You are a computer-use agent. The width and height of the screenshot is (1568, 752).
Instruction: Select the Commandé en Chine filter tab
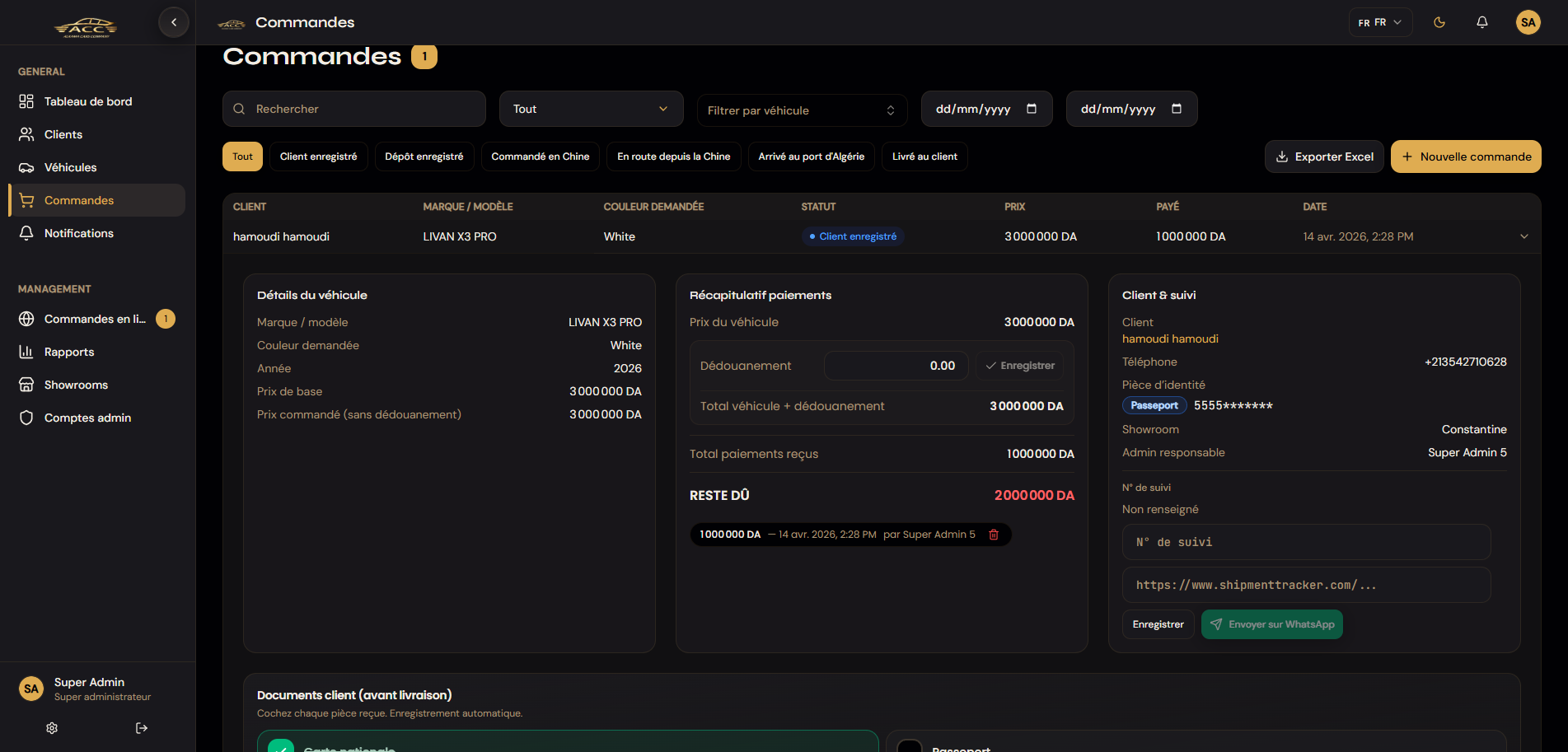pyautogui.click(x=541, y=156)
